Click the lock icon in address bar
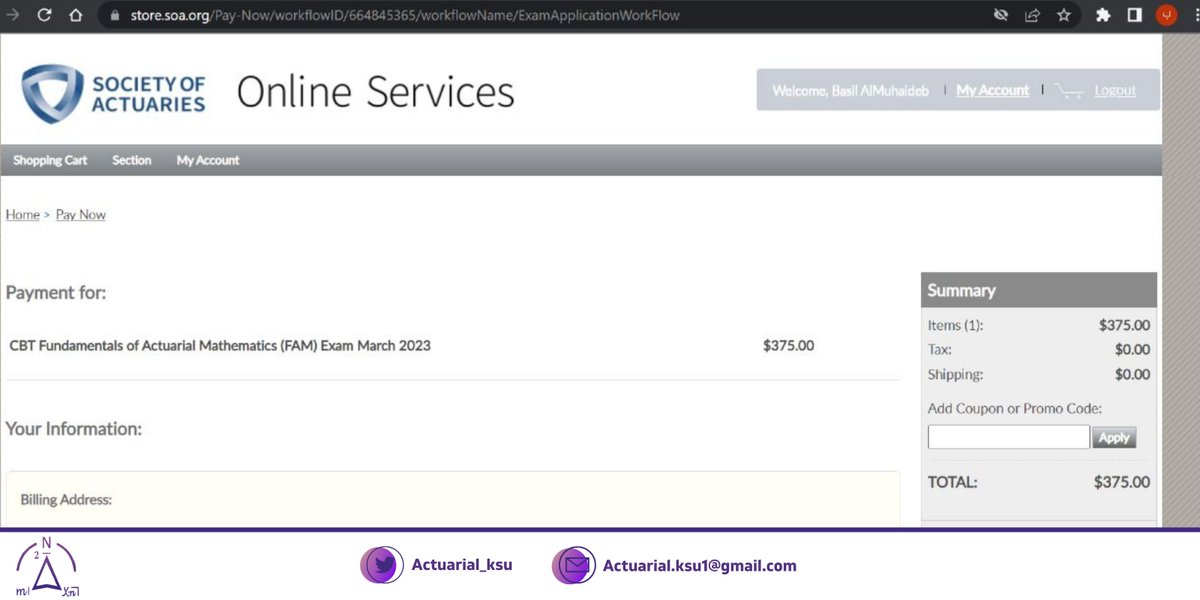The width and height of the screenshot is (1200, 600). coord(113,16)
